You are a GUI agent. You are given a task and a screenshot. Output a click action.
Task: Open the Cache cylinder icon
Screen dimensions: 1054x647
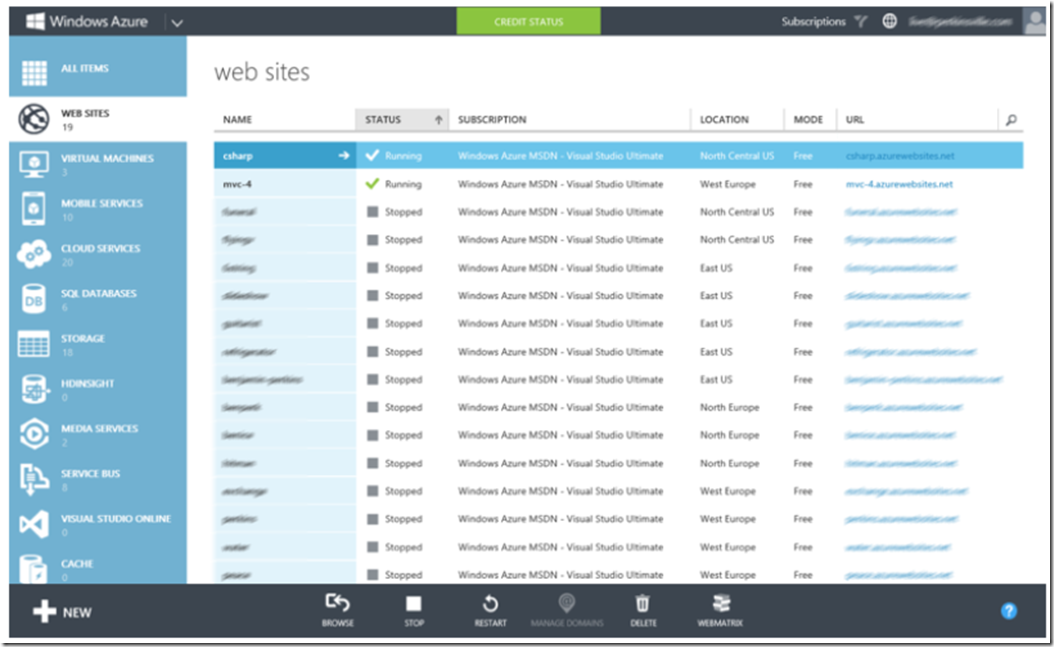click(34, 568)
